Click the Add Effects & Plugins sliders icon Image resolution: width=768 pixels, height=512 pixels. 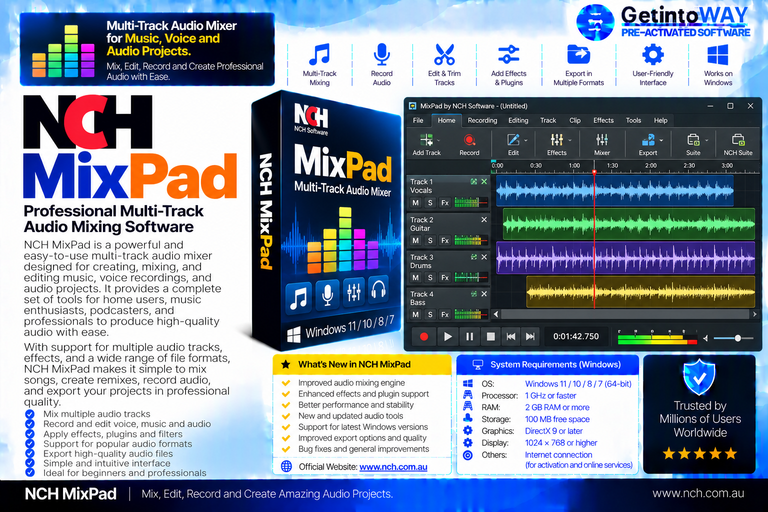pyautogui.click(x=509, y=55)
